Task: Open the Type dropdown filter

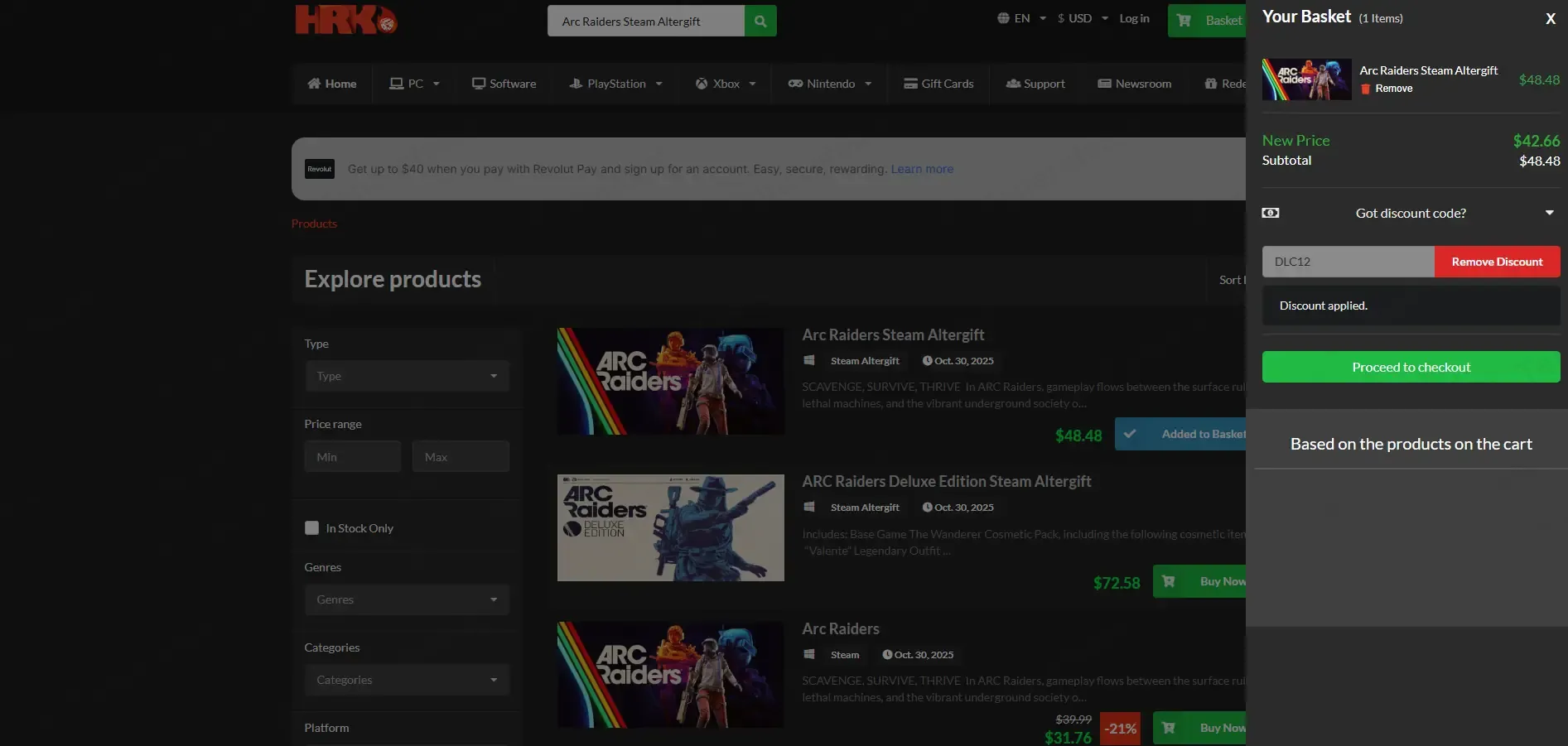Action: click(407, 376)
